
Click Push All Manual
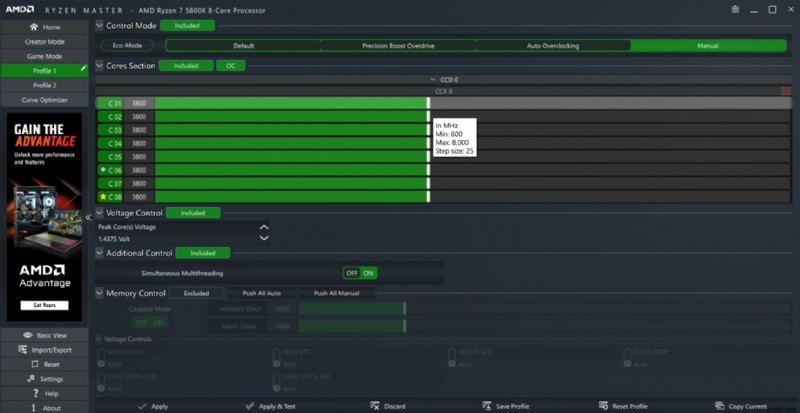336,293
